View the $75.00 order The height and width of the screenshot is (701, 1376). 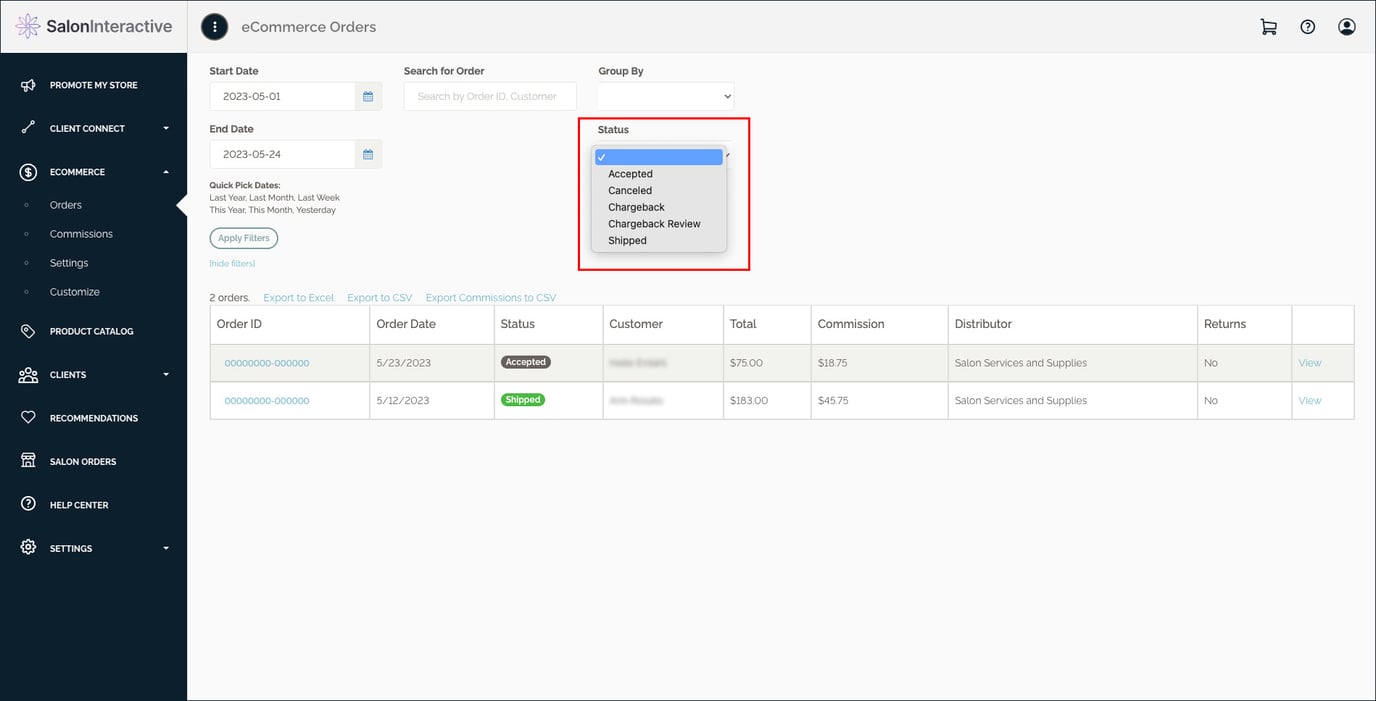click(x=1310, y=363)
